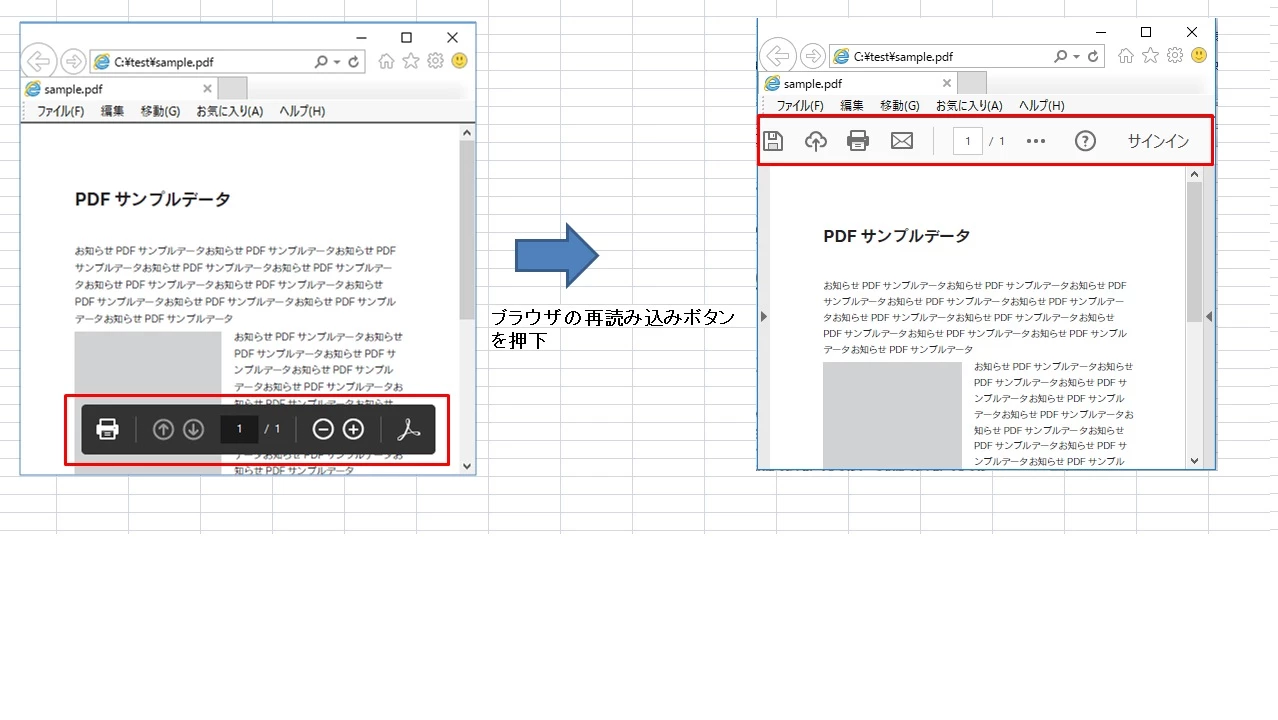Click scroll up arrow in left window scrollbar

(467, 132)
